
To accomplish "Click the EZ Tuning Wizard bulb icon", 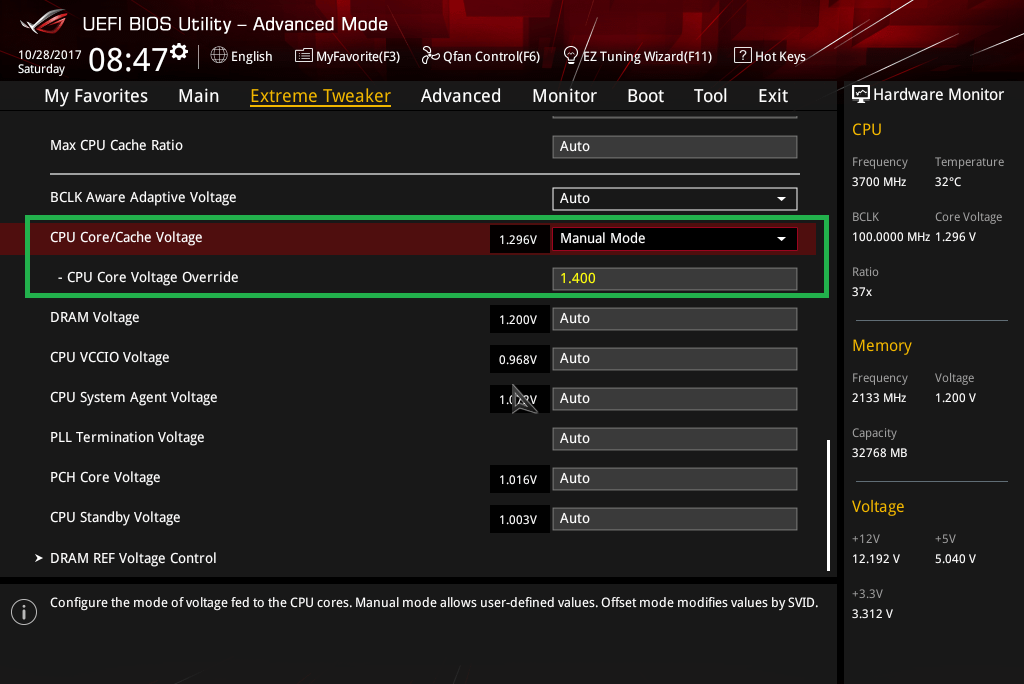I will pos(570,56).
